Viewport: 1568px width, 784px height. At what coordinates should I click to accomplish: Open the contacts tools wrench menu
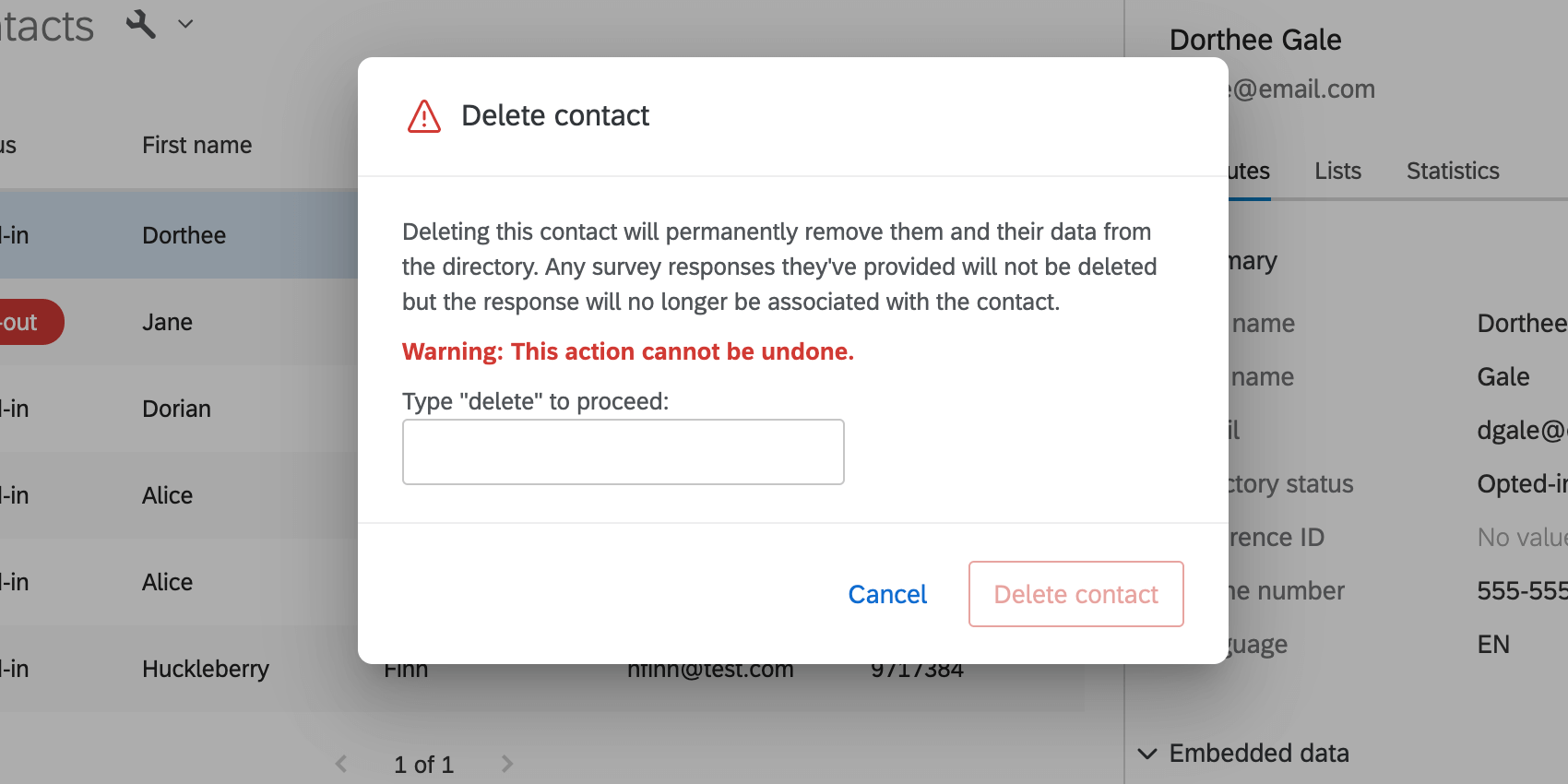140,24
